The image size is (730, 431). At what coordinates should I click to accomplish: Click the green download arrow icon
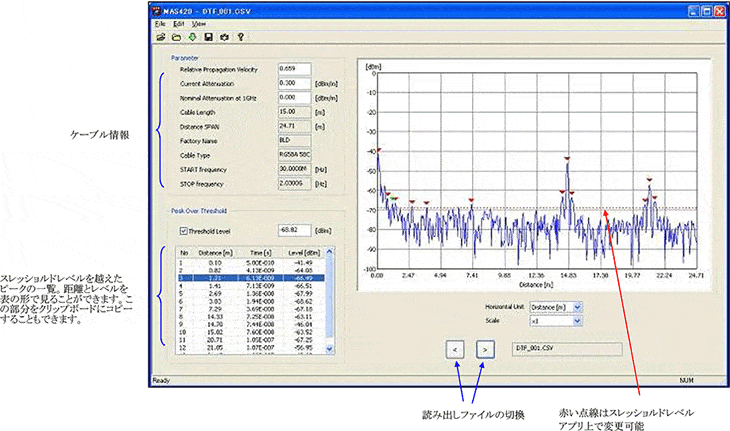[x=192, y=37]
